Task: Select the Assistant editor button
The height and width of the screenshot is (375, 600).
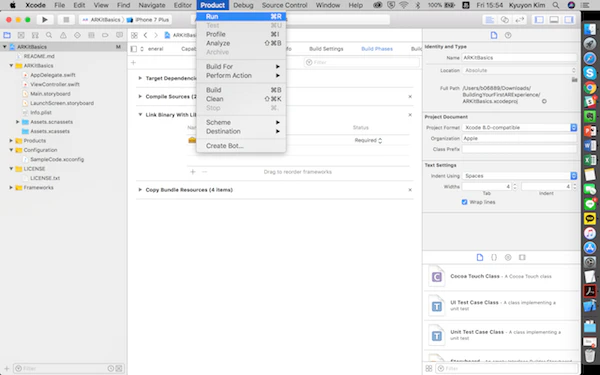Action: click(x=505, y=20)
